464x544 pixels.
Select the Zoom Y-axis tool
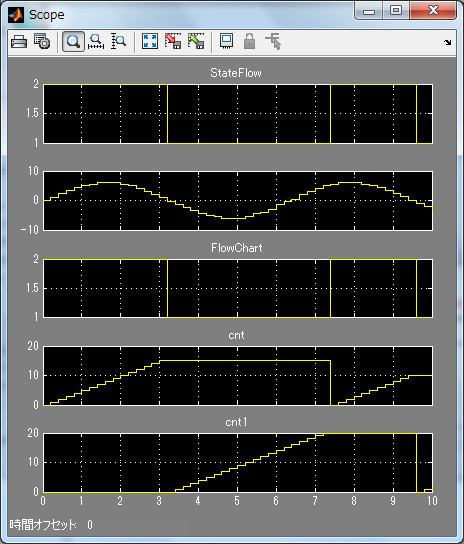pyautogui.click(x=119, y=42)
